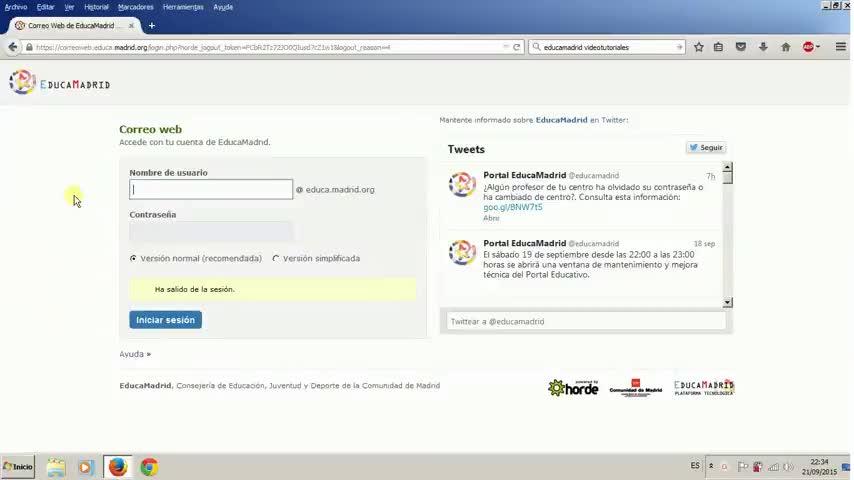The height and width of the screenshot is (480, 854).
Task: Click the ES language indicator
Action: click(695, 466)
